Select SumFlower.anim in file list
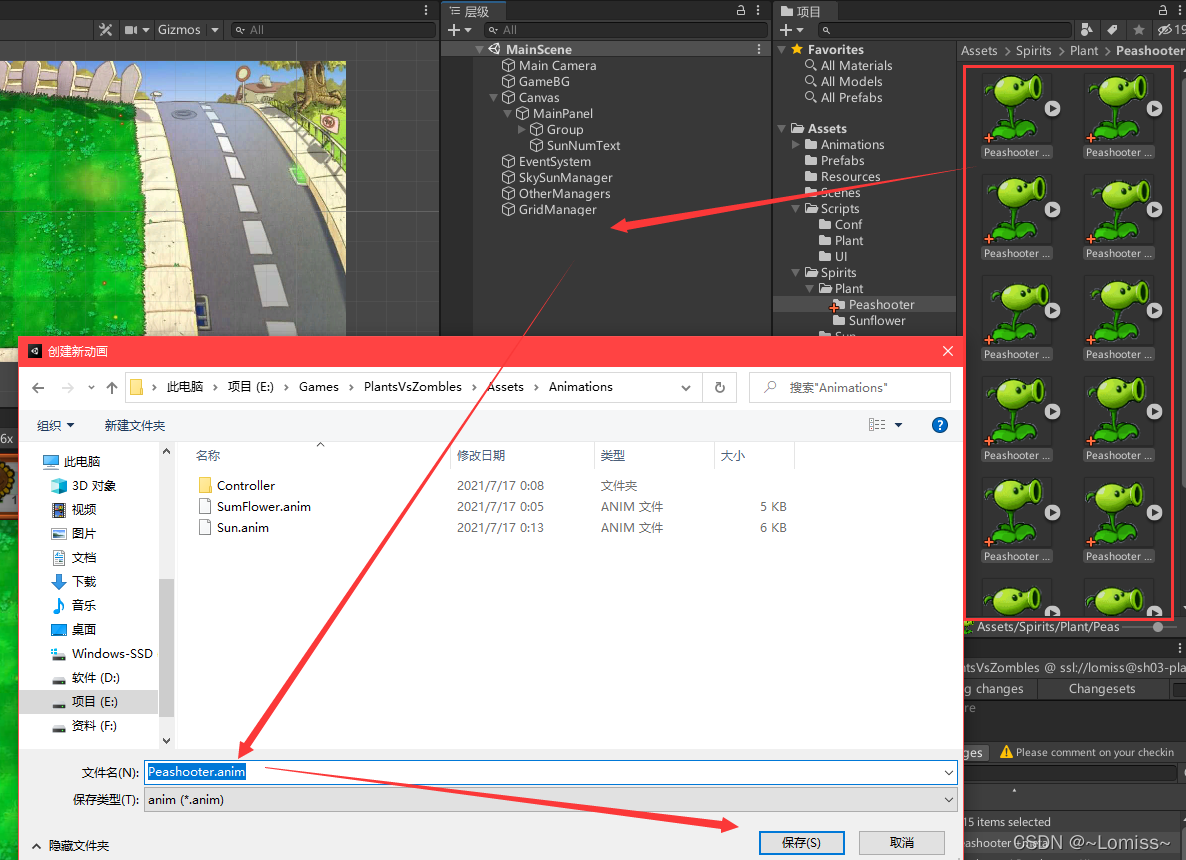This screenshot has width=1186, height=860. 263,507
